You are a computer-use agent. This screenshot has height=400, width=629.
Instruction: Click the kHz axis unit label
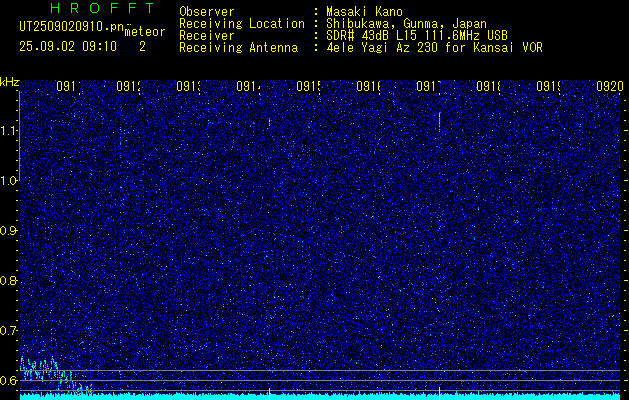coord(9,83)
